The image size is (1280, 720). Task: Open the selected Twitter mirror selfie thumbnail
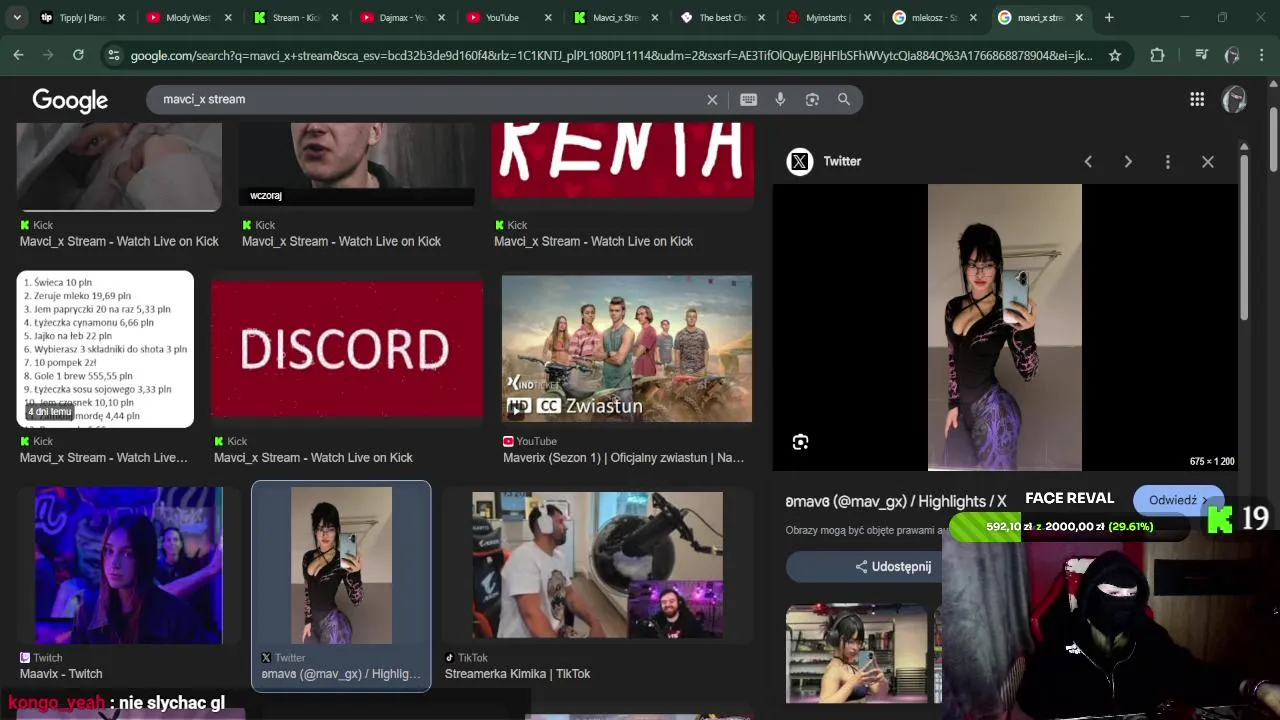click(x=341, y=566)
